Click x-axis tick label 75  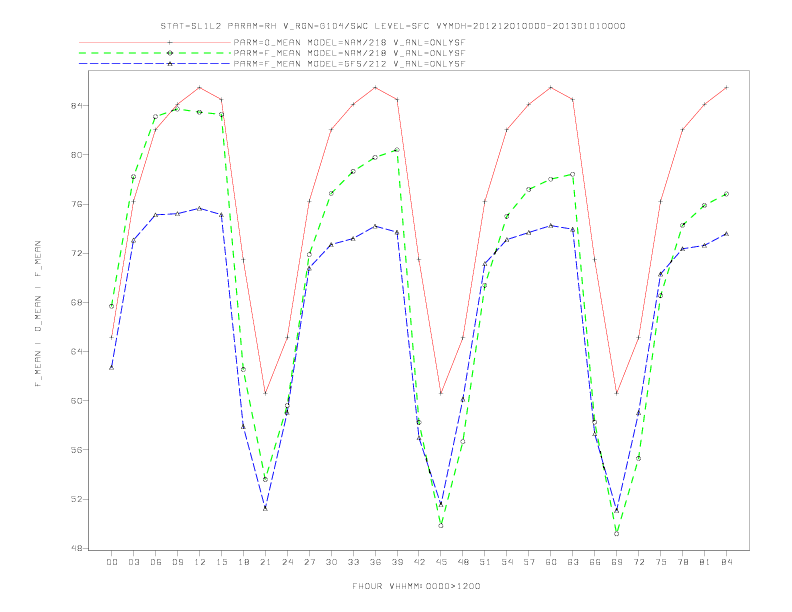[x=661, y=562]
